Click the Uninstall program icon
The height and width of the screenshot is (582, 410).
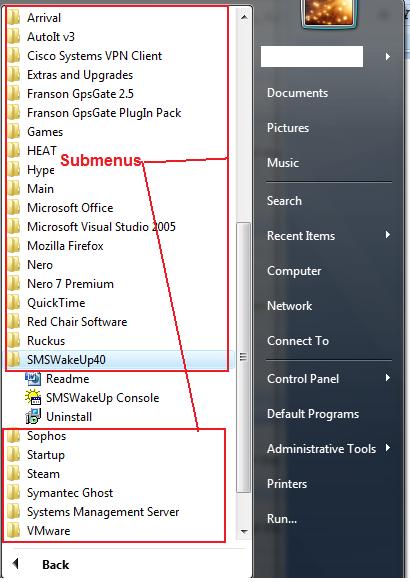pos(33,416)
